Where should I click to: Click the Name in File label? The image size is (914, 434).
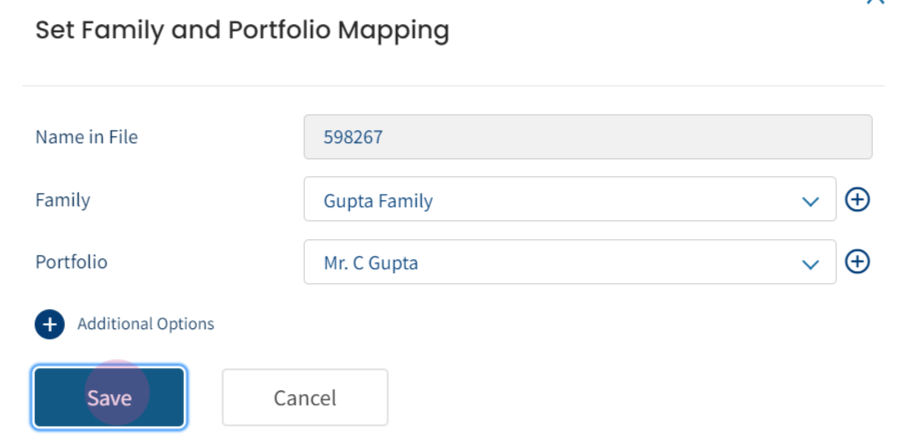[86, 137]
